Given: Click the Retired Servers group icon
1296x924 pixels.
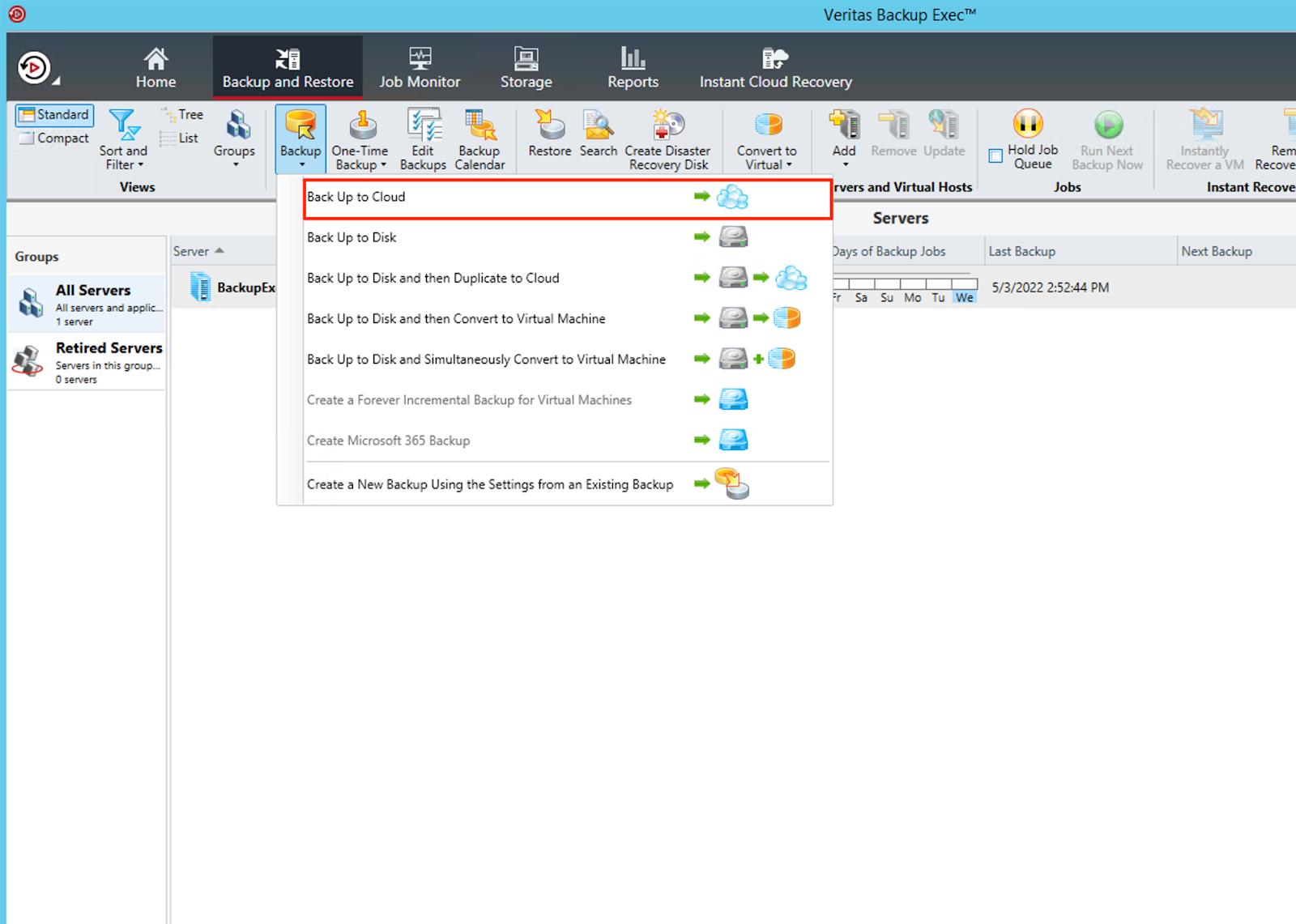Looking at the screenshot, I should (28, 360).
